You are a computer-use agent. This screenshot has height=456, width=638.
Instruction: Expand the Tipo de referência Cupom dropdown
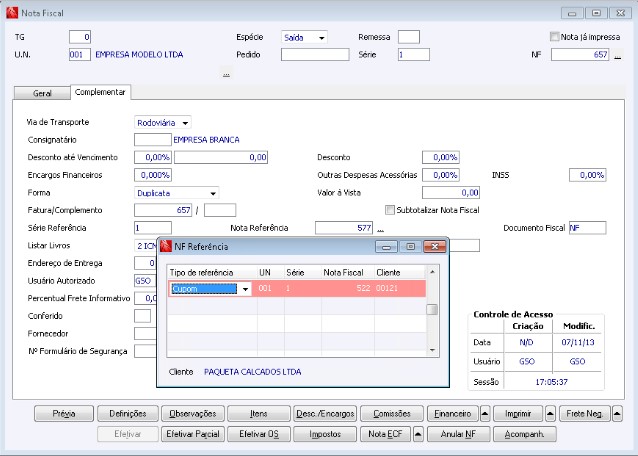pos(246,289)
